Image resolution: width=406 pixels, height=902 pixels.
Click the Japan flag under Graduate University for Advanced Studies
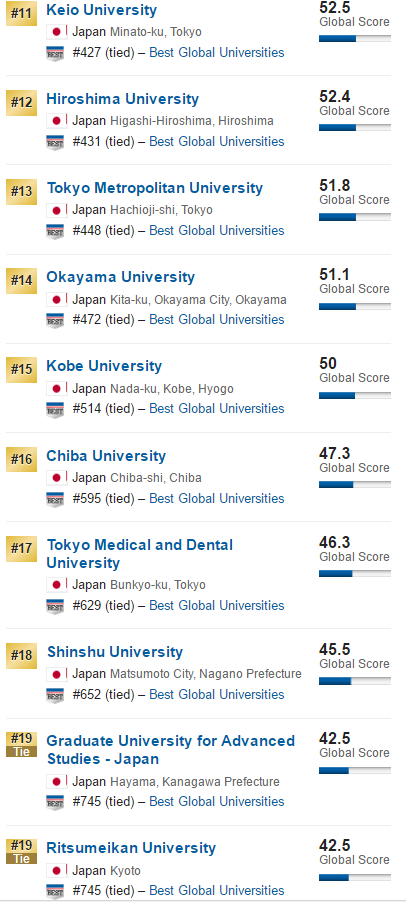tap(56, 782)
